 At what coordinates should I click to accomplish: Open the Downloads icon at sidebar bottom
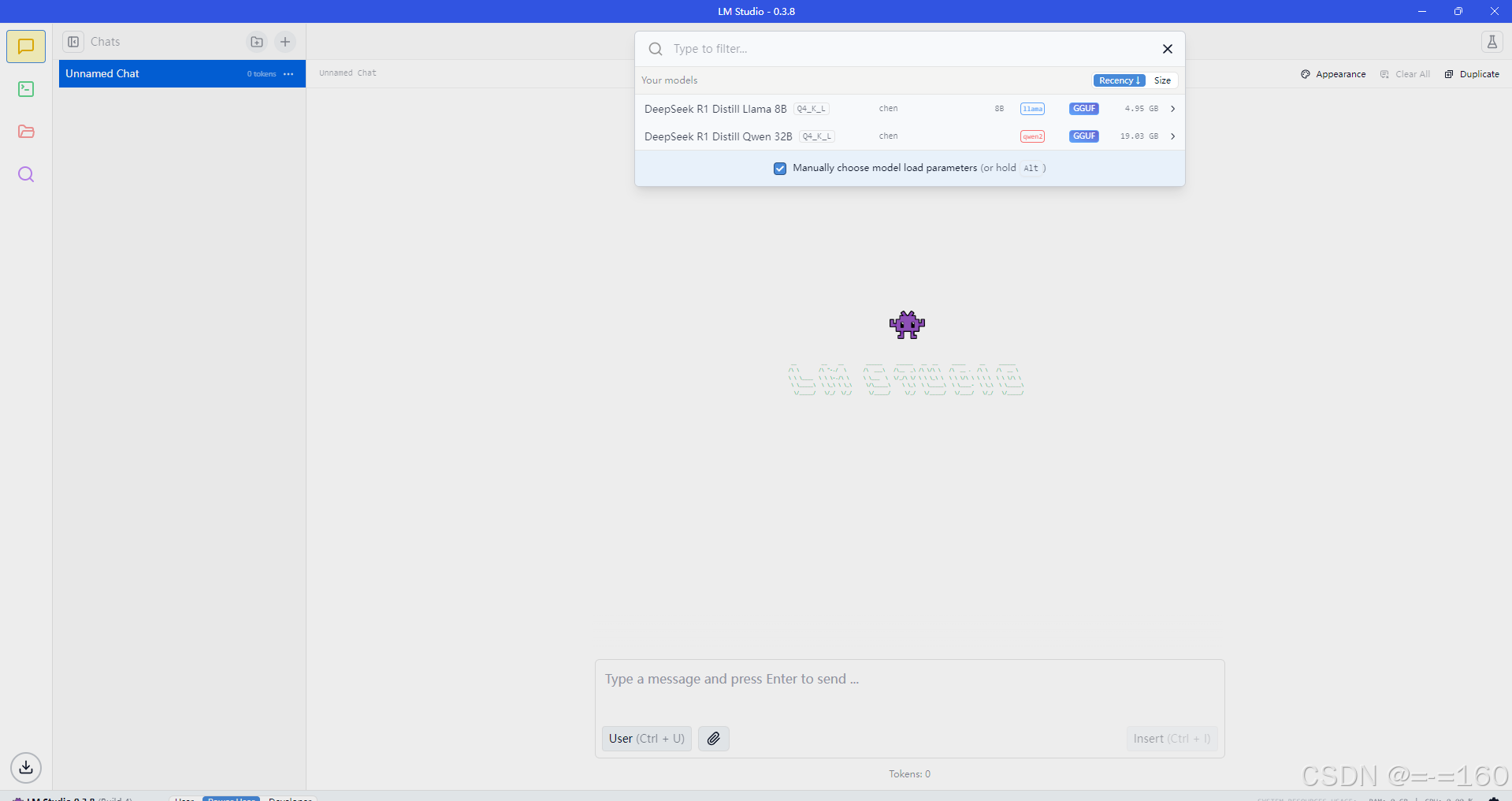click(26, 767)
